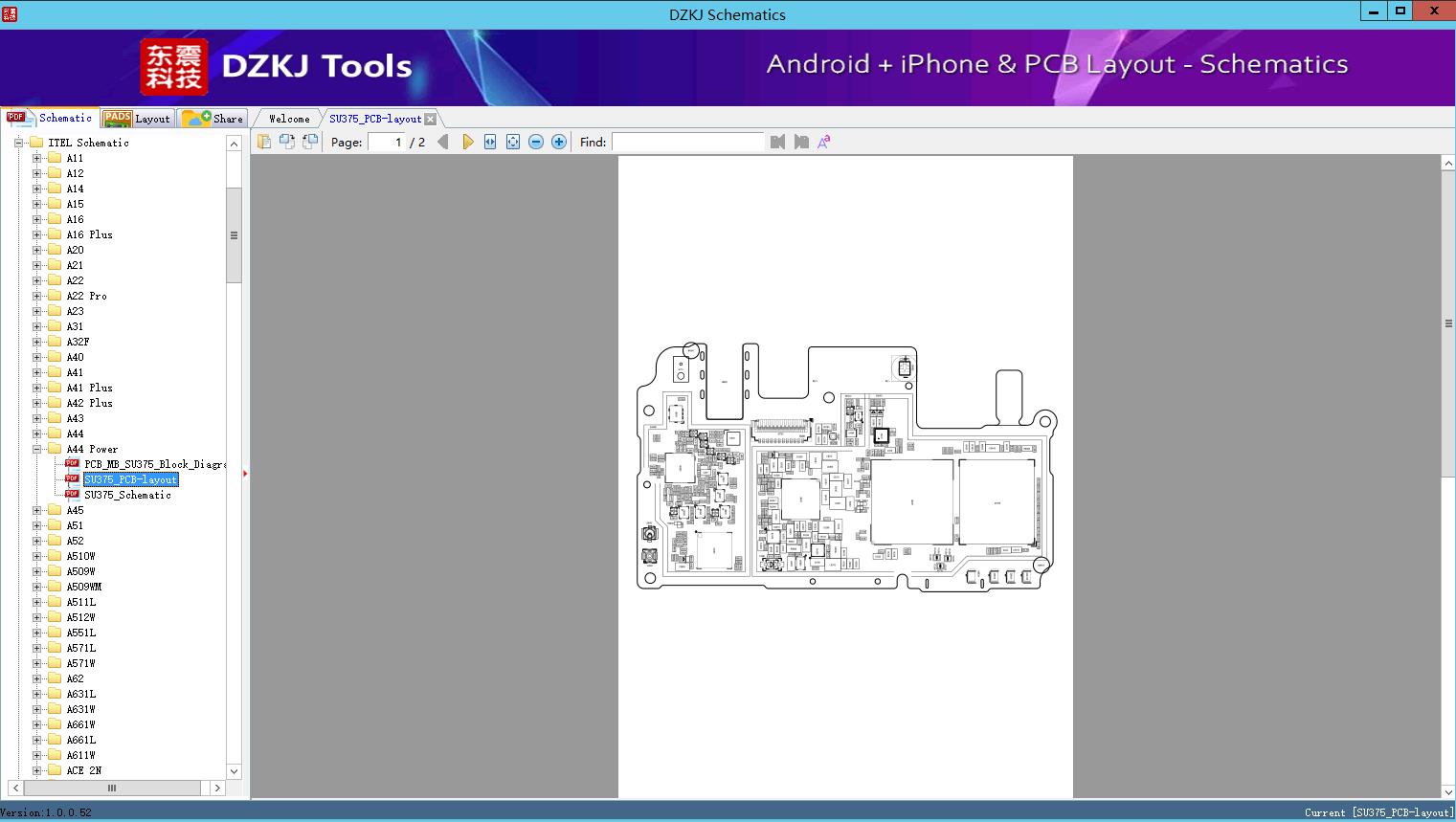1456x822 pixels.
Task: Switch to the Welcome document tab
Action: pyautogui.click(x=288, y=119)
